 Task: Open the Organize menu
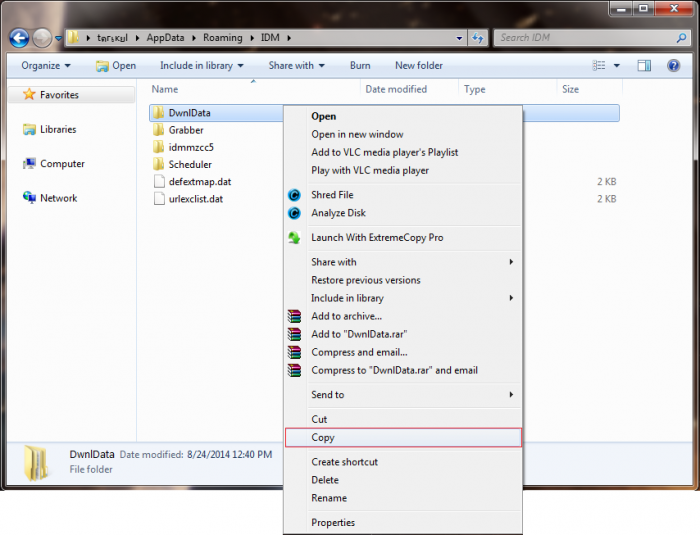click(x=46, y=66)
